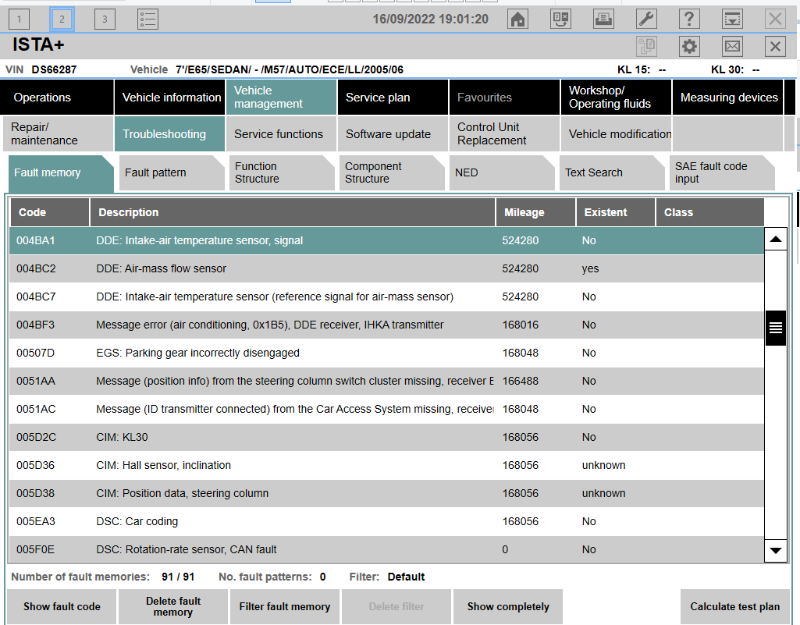Close the ISTA+ session with the X

(775, 46)
